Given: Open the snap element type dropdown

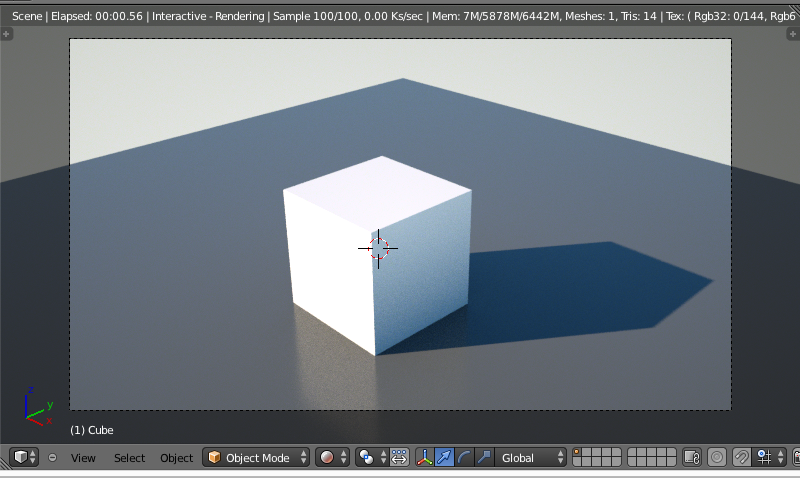Looking at the screenshot, I should [x=769, y=457].
